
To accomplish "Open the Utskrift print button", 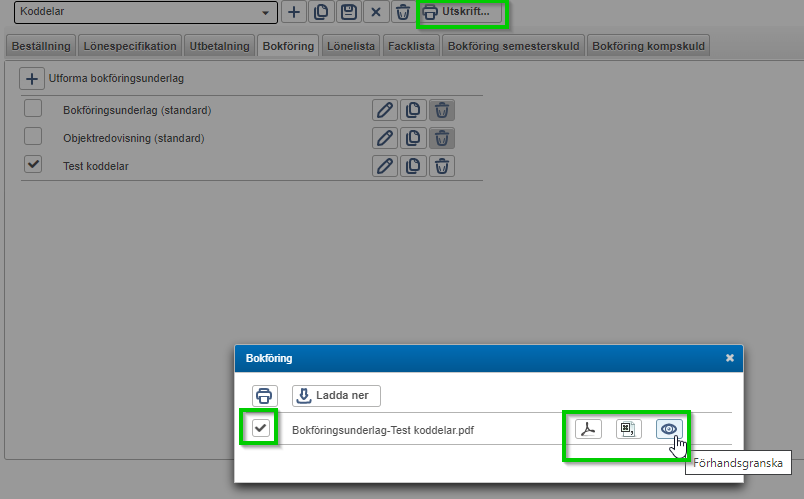I will 461,12.
